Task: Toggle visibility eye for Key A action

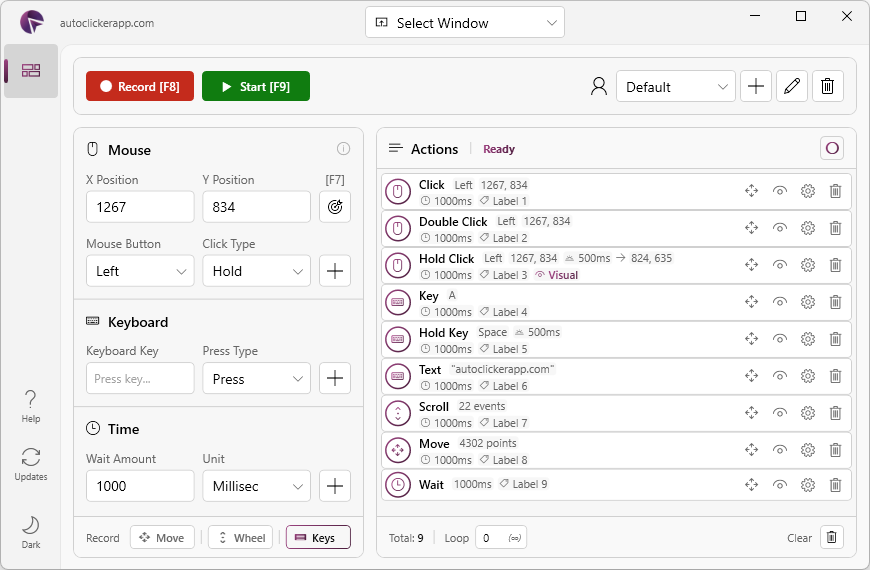Action: 780,302
